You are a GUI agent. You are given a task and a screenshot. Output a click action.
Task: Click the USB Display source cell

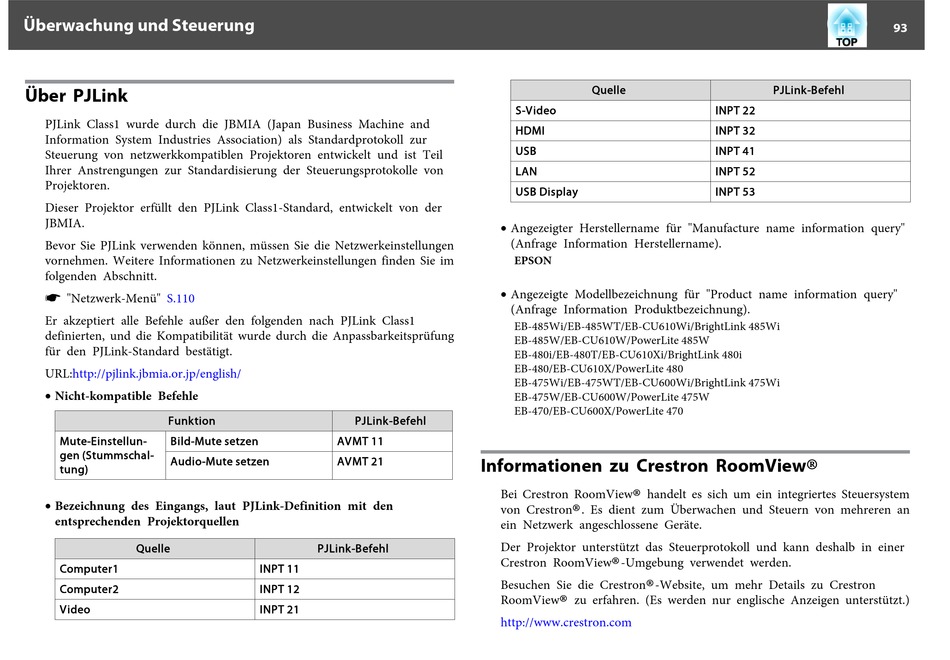(x=610, y=192)
